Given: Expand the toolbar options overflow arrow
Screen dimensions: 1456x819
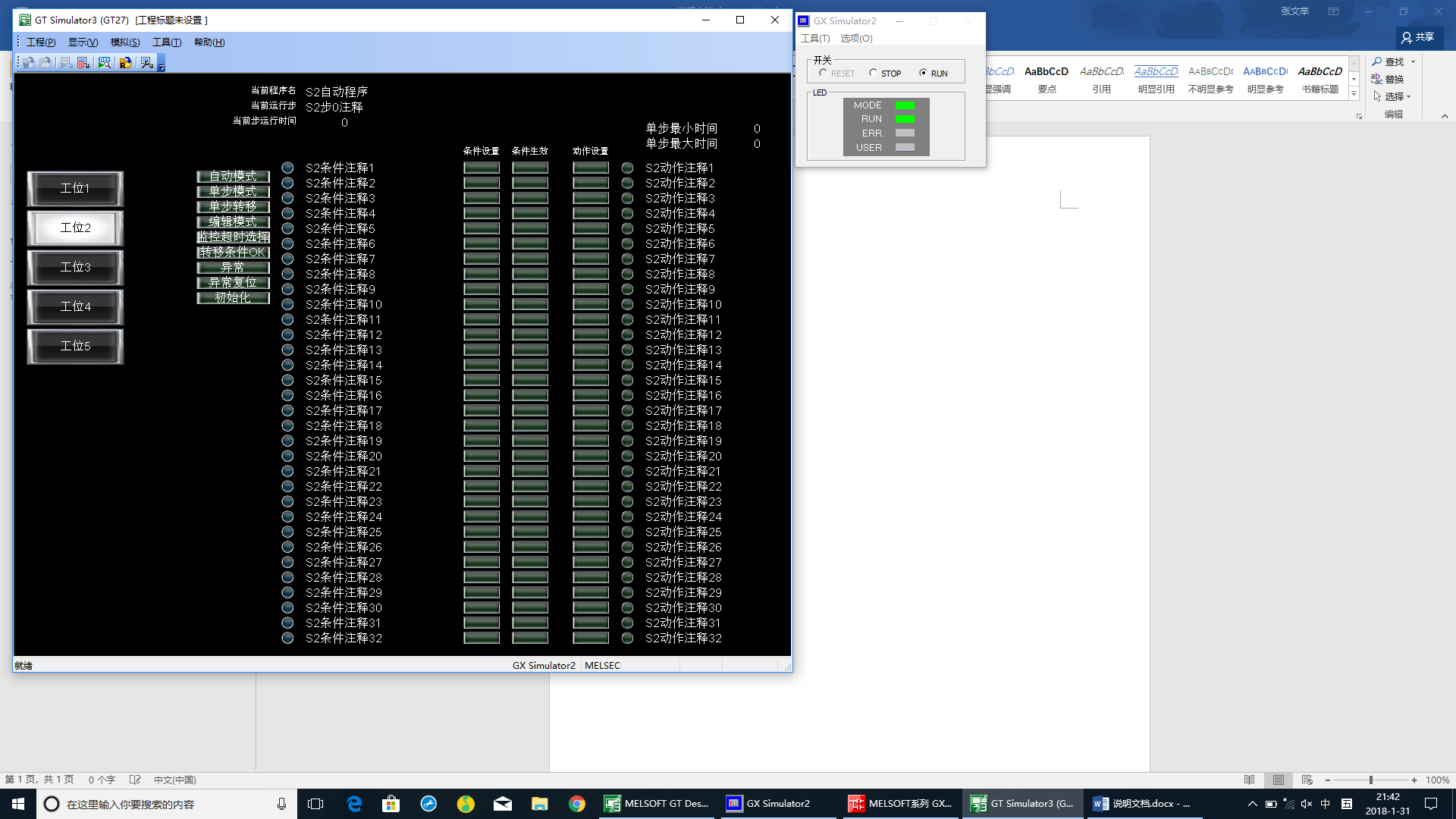Looking at the screenshot, I should click(162, 66).
